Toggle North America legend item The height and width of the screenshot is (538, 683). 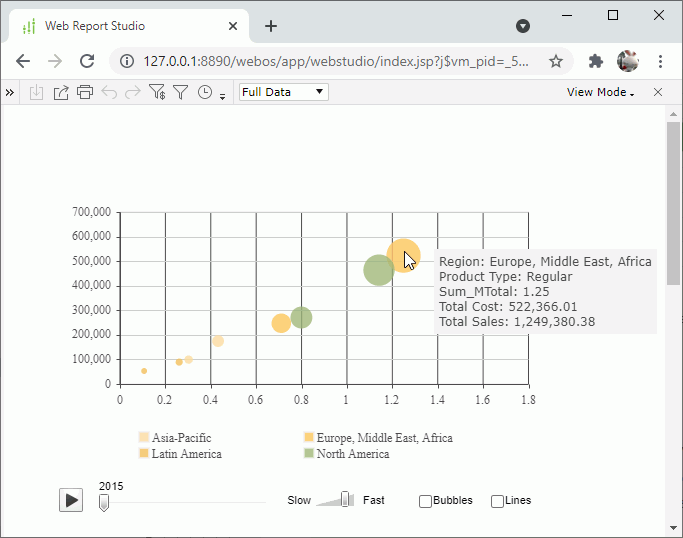click(x=345, y=454)
